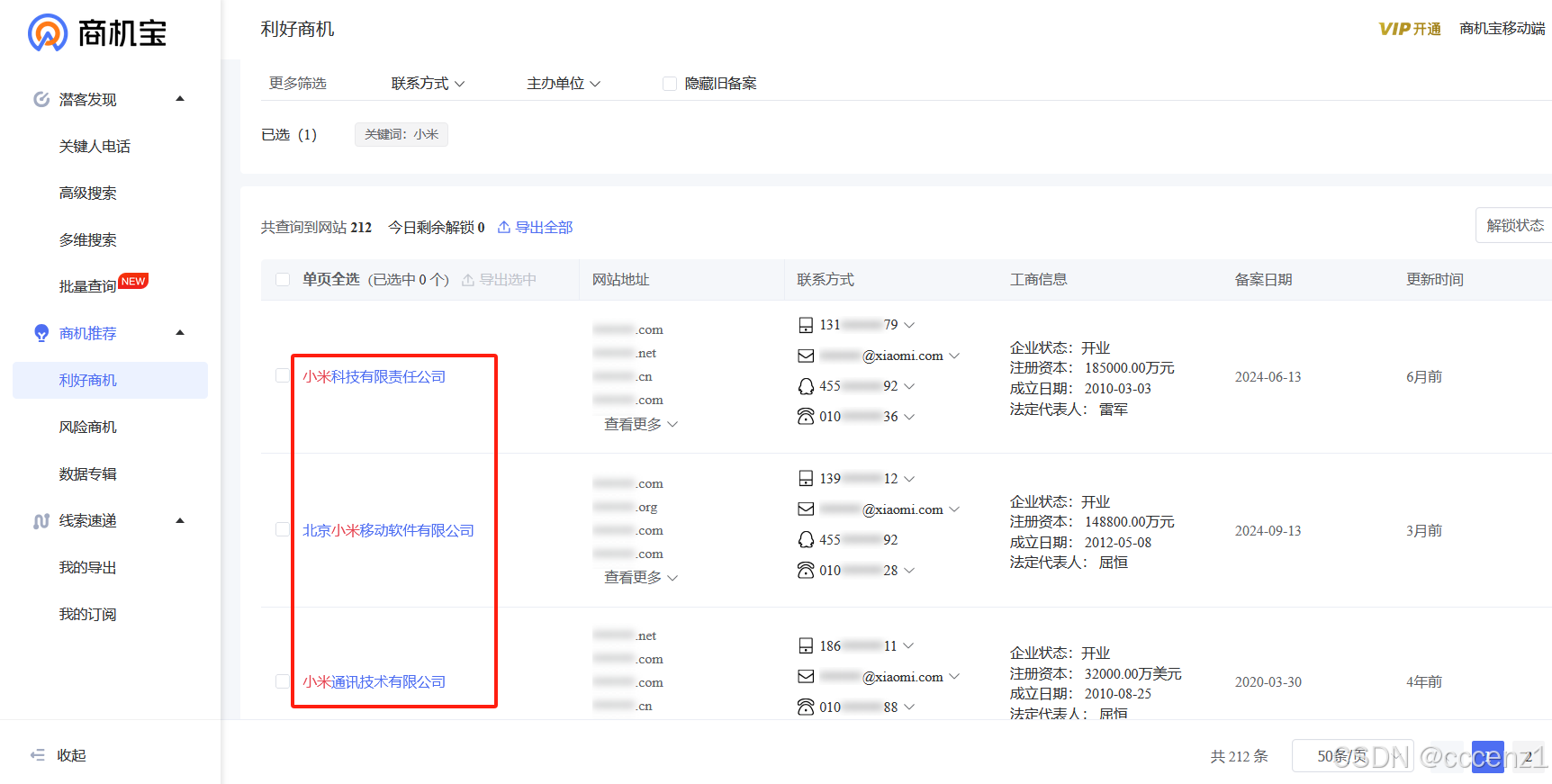
Task: Open 风险商机 in sidebar
Action: 87,427
